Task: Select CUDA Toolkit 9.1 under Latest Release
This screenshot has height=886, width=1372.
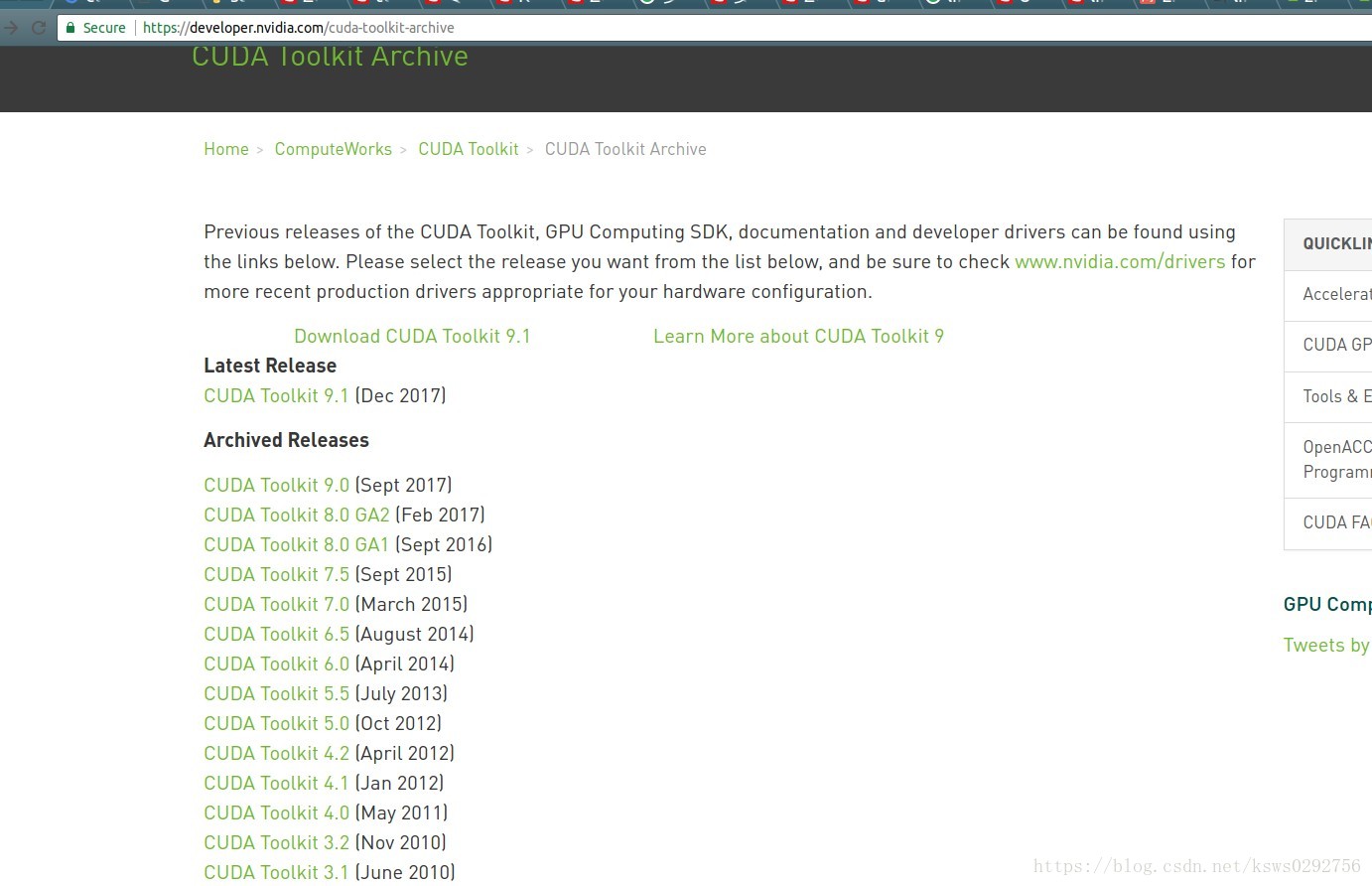Action: pyautogui.click(x=277, y=396)
